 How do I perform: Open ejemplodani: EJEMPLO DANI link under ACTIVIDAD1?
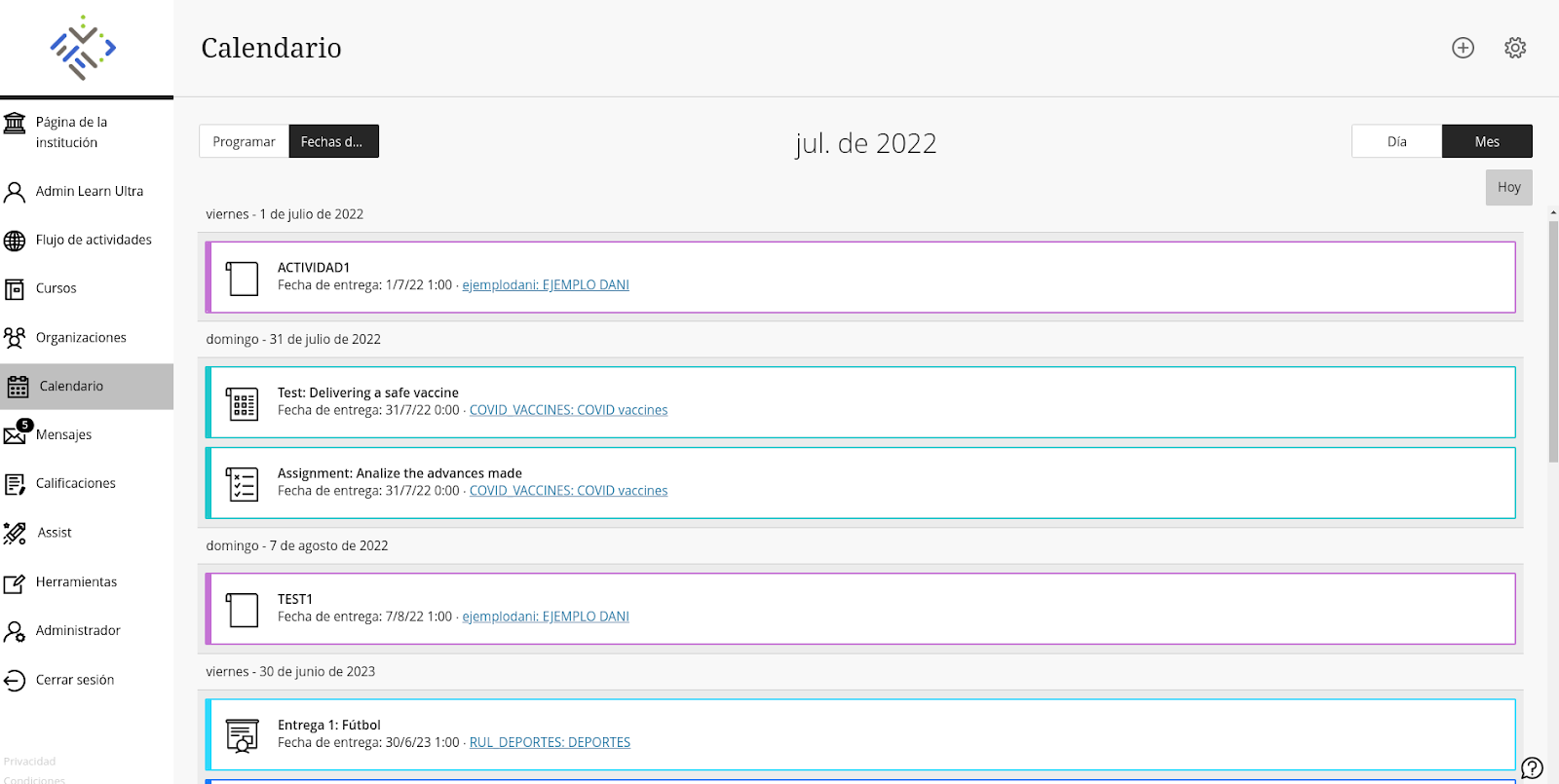coord(546,285)
